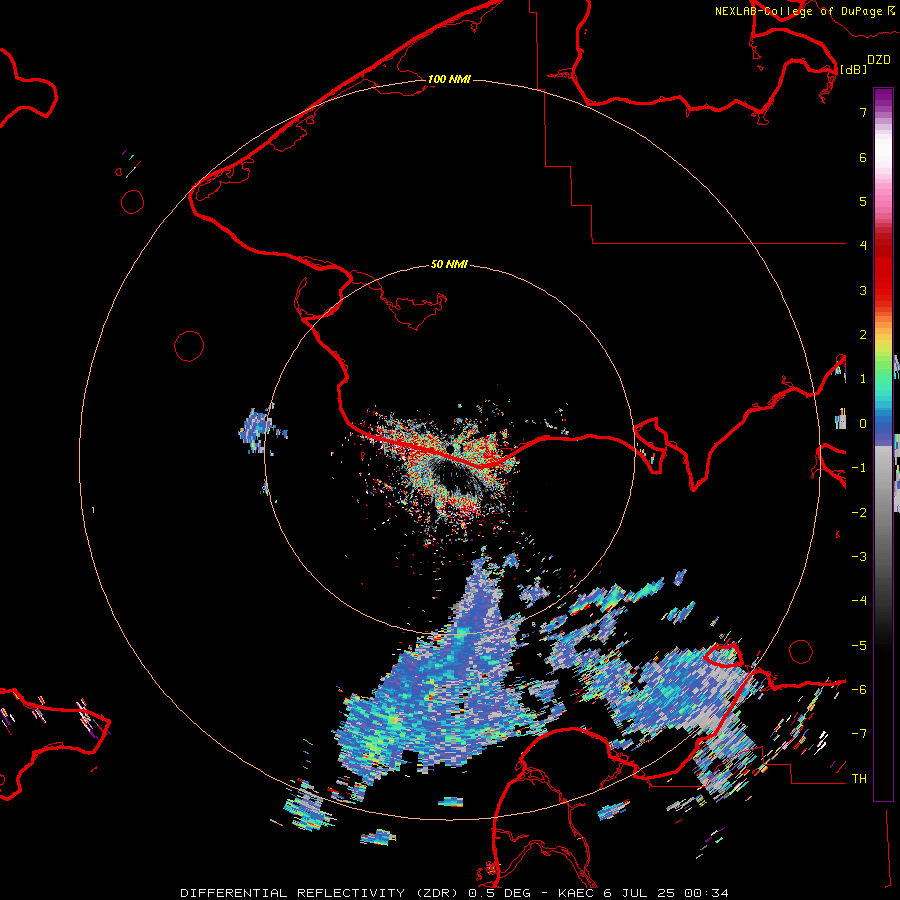
Task: Click the -2 tick label on the color scale
Action: tap(859, 512)
